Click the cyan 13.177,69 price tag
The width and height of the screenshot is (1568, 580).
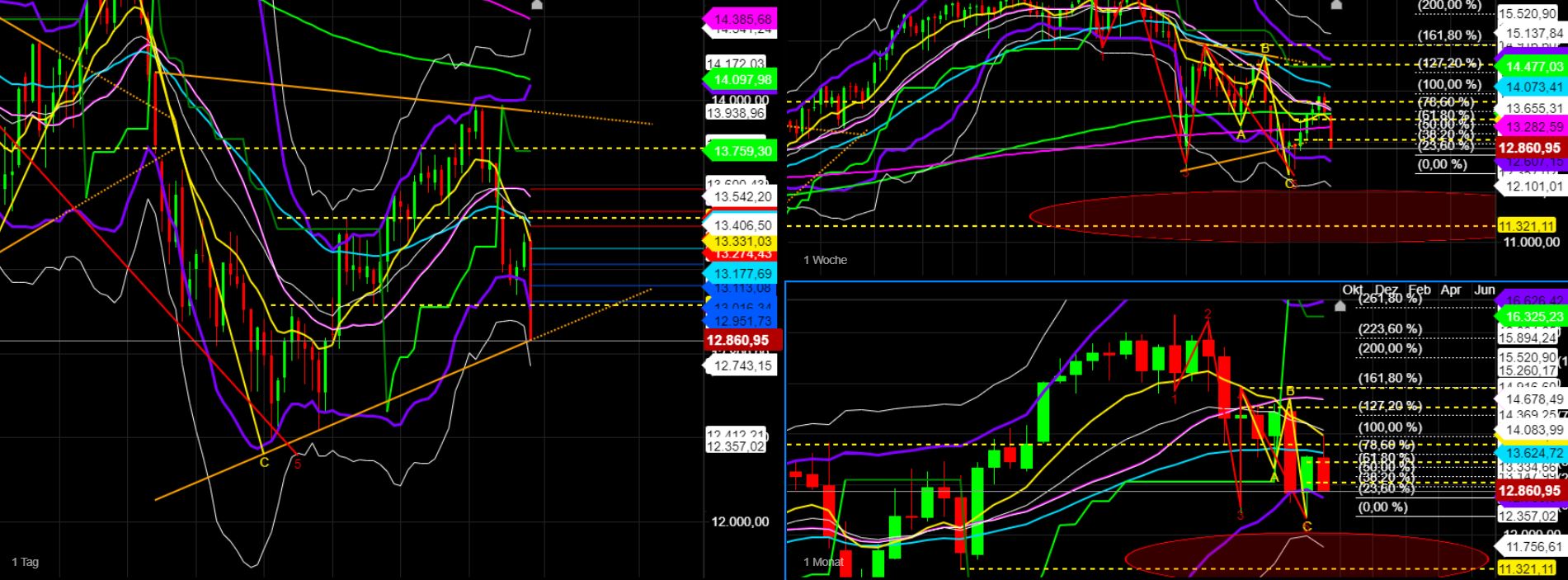coord(738,274)
